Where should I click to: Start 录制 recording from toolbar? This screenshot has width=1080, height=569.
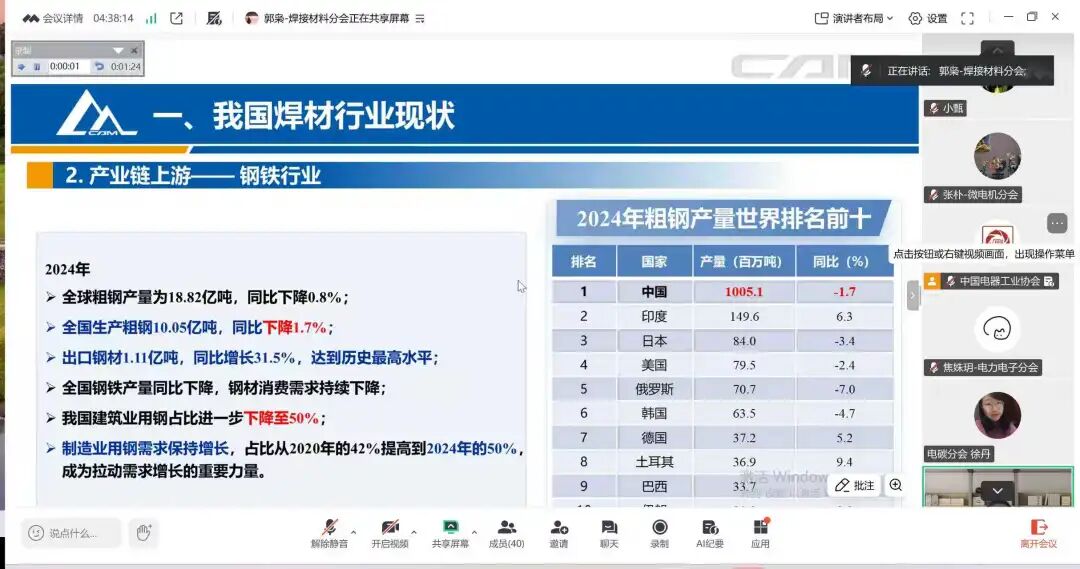pos(659,533)
